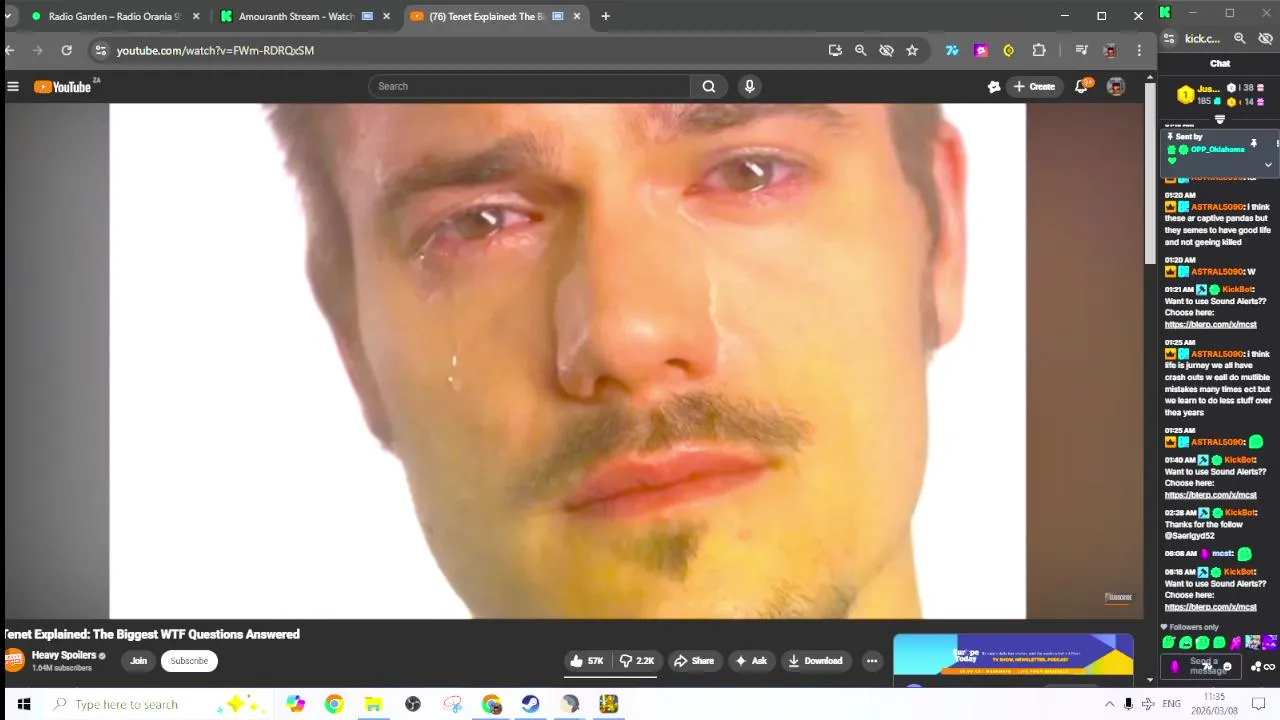Screen dimensions: 1280x720
Task: Click the zoom magnifier in address bar
Action: point(860,50)
